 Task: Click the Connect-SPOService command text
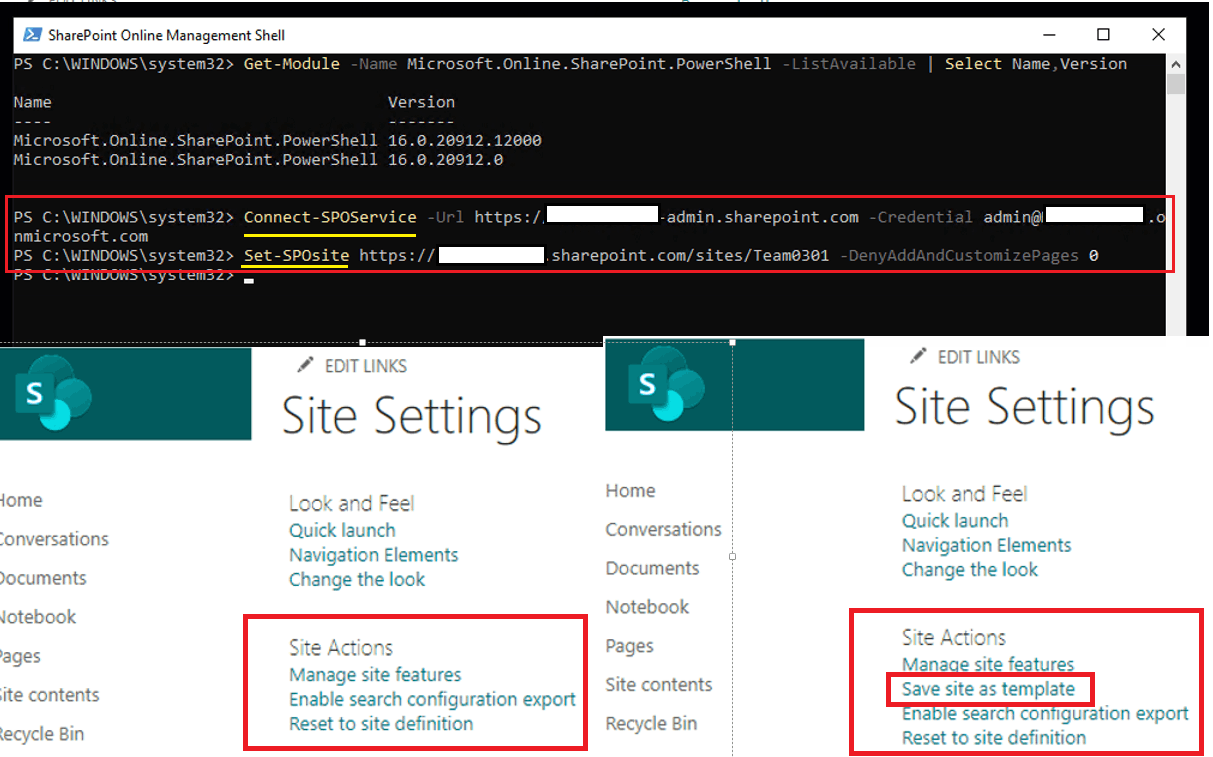[330, 217]
